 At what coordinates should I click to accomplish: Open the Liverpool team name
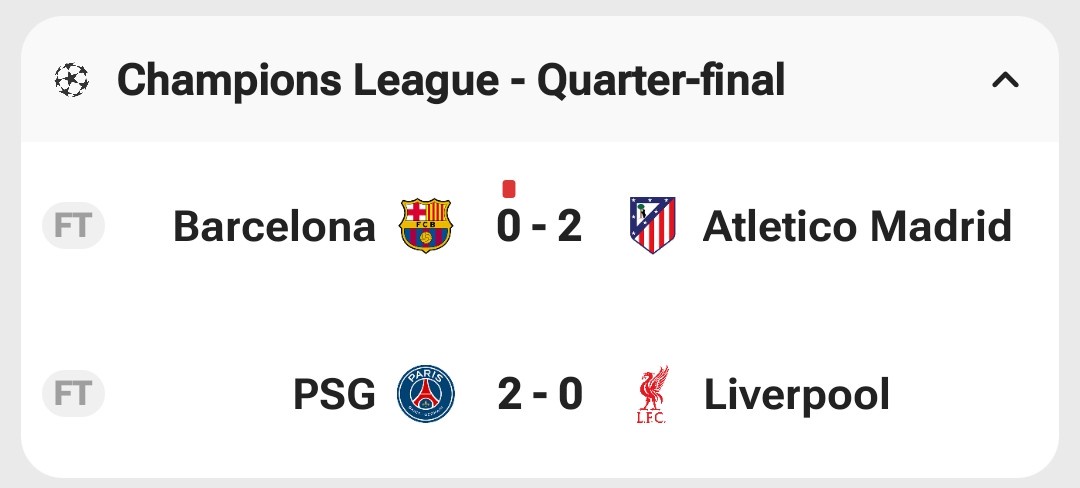797,395
